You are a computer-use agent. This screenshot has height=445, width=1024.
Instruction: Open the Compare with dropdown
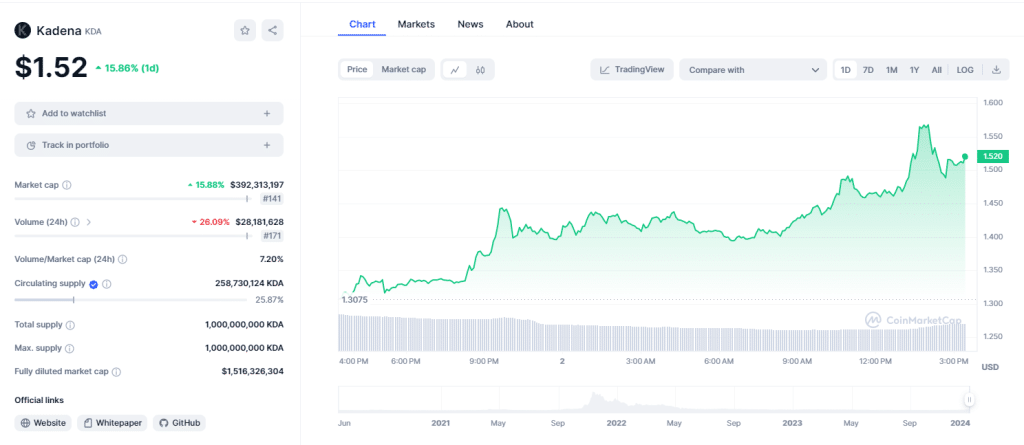tap(752, 70)
